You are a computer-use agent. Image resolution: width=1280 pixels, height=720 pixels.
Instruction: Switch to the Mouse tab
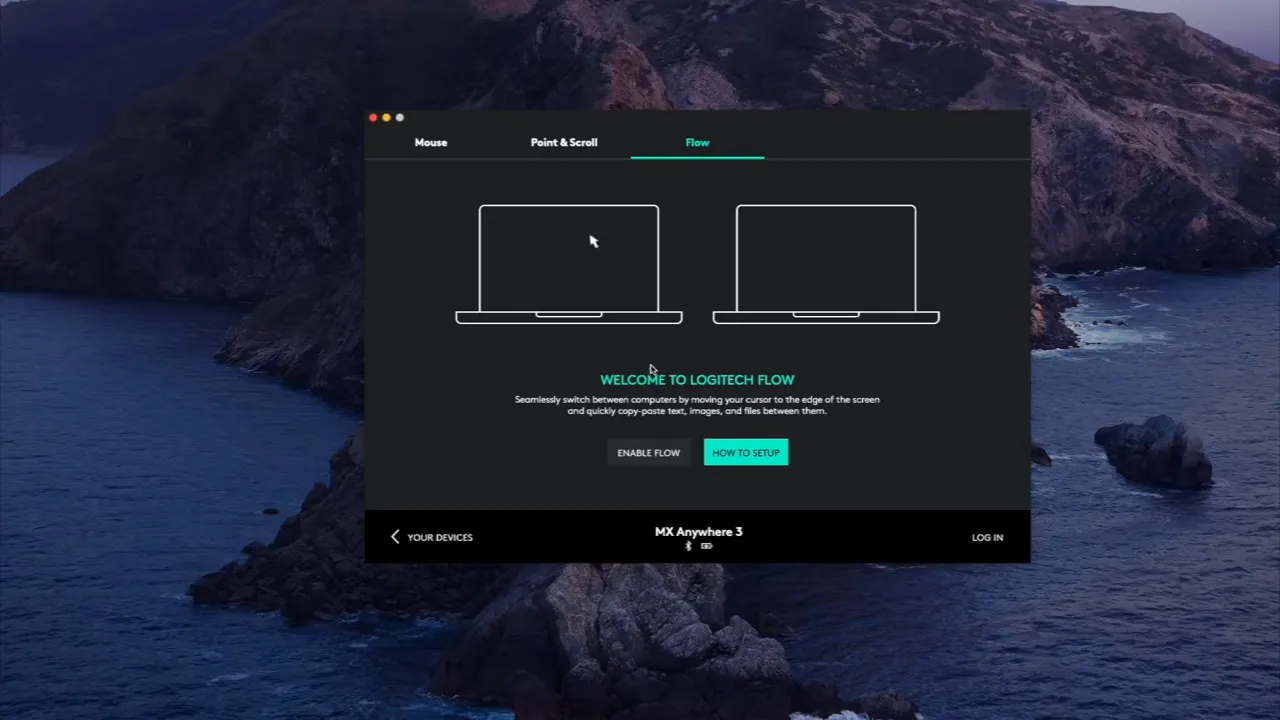pyautogui.click(x=431, y=142)
